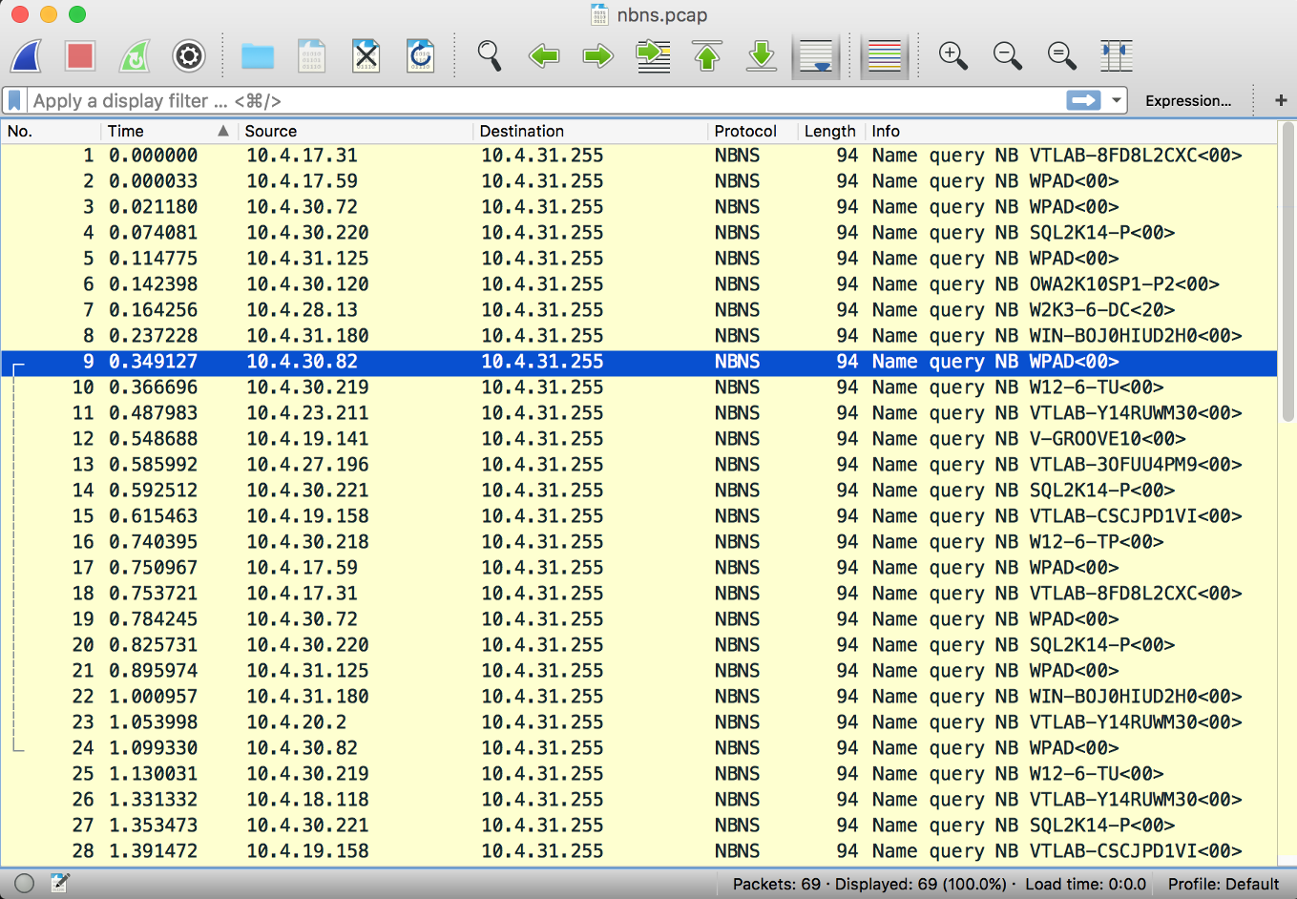Image resolution: width=1297 pixels, height=899 pixels.
Task: Select packet 7 W2K3-6-DC<20> row
Action: (639, 310)
